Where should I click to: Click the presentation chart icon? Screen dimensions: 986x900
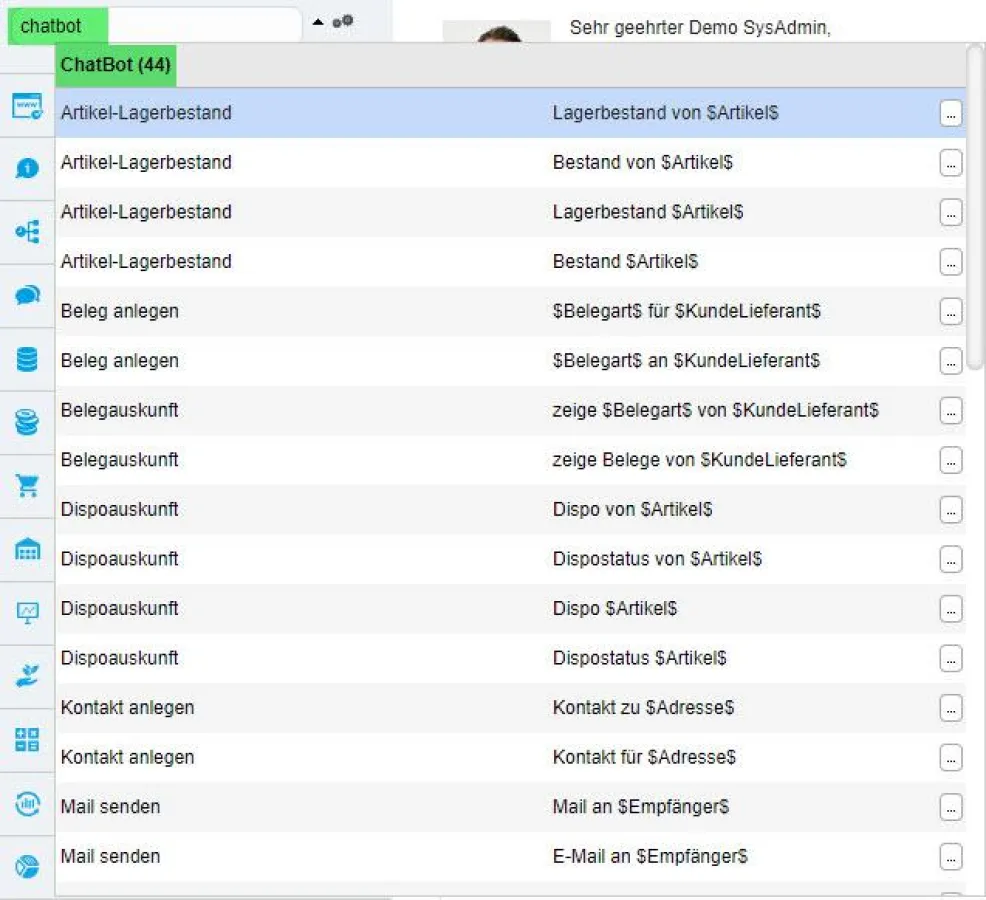[x=27, y=608]
